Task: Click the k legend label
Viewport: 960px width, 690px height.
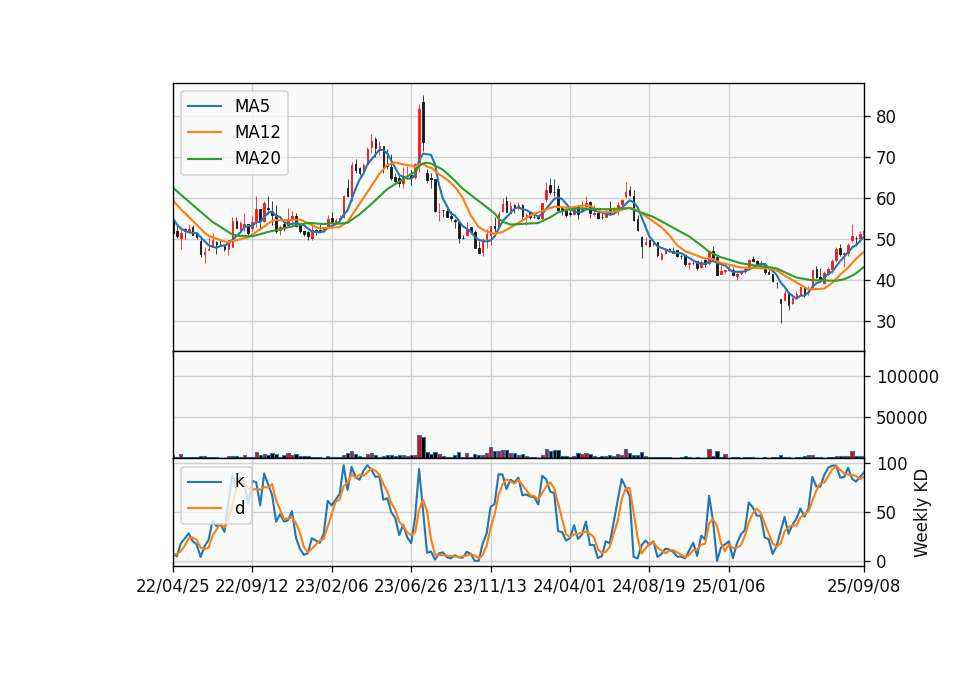Action: [239, 481]
